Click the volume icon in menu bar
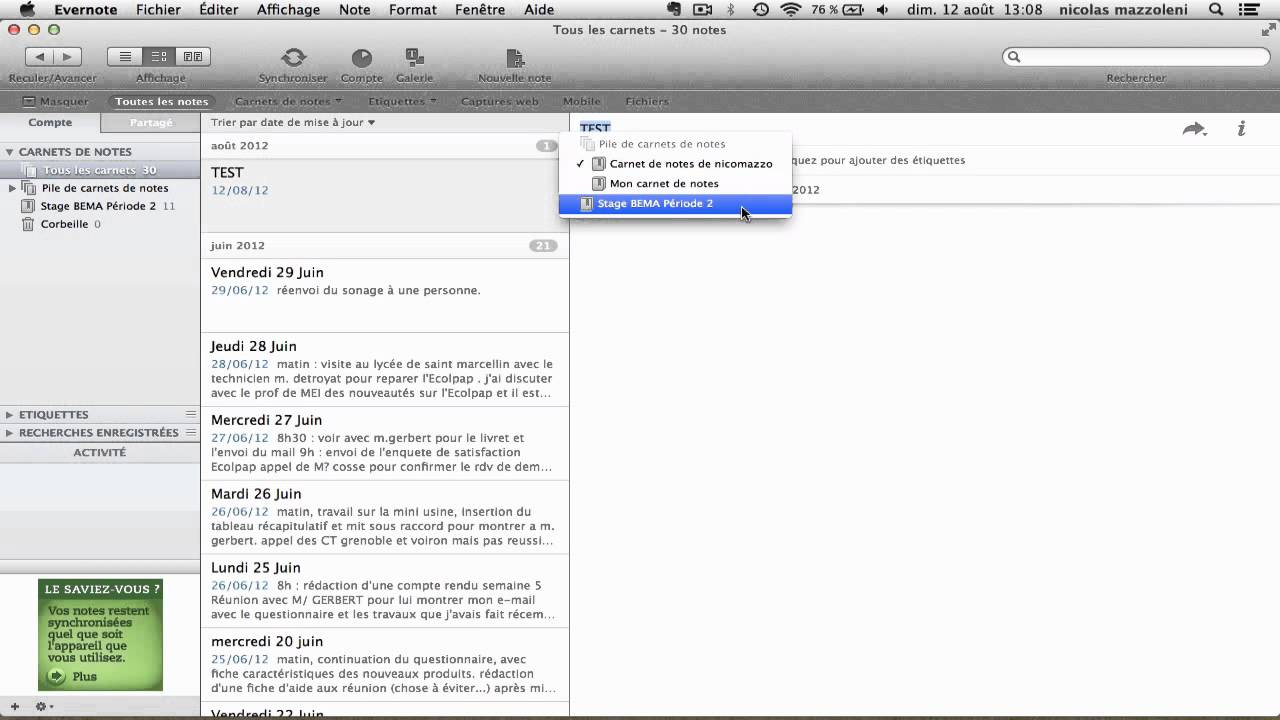This screenshot has height=720, width=1280. (883, 10)
